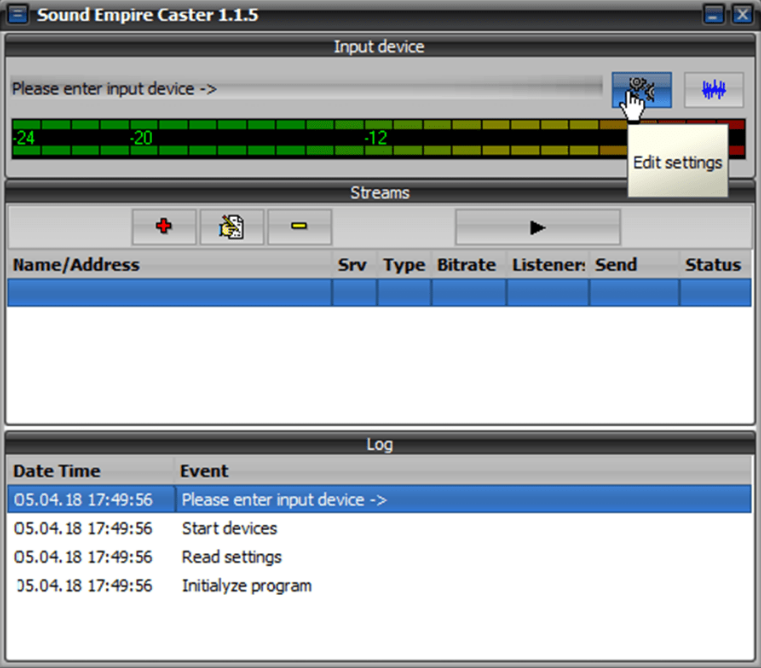The image size is (761, 668).
Task: Start streaming with the play button
Action: [538, 227]
